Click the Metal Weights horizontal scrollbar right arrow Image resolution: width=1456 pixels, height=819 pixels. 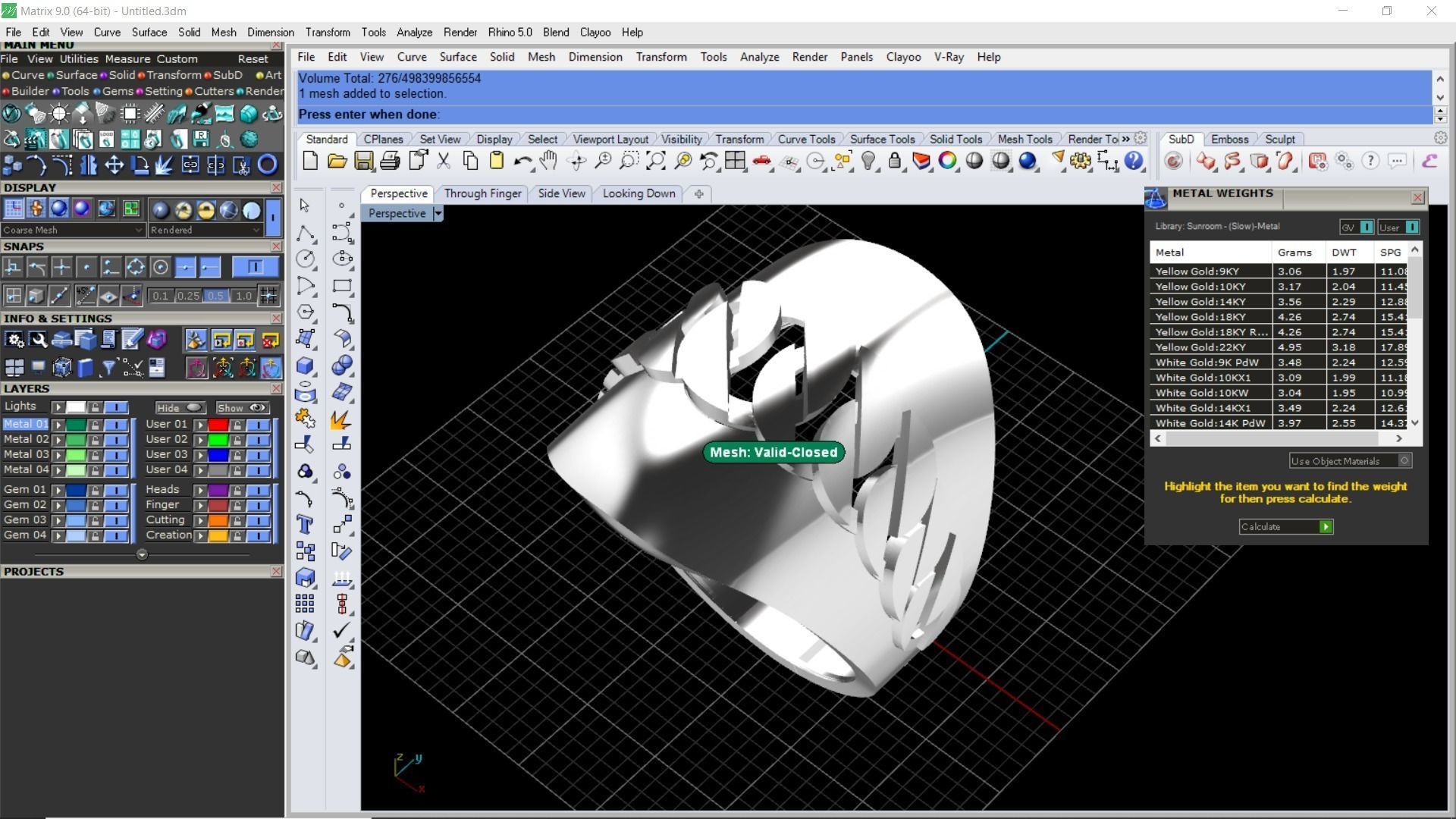coord(1398,438)
